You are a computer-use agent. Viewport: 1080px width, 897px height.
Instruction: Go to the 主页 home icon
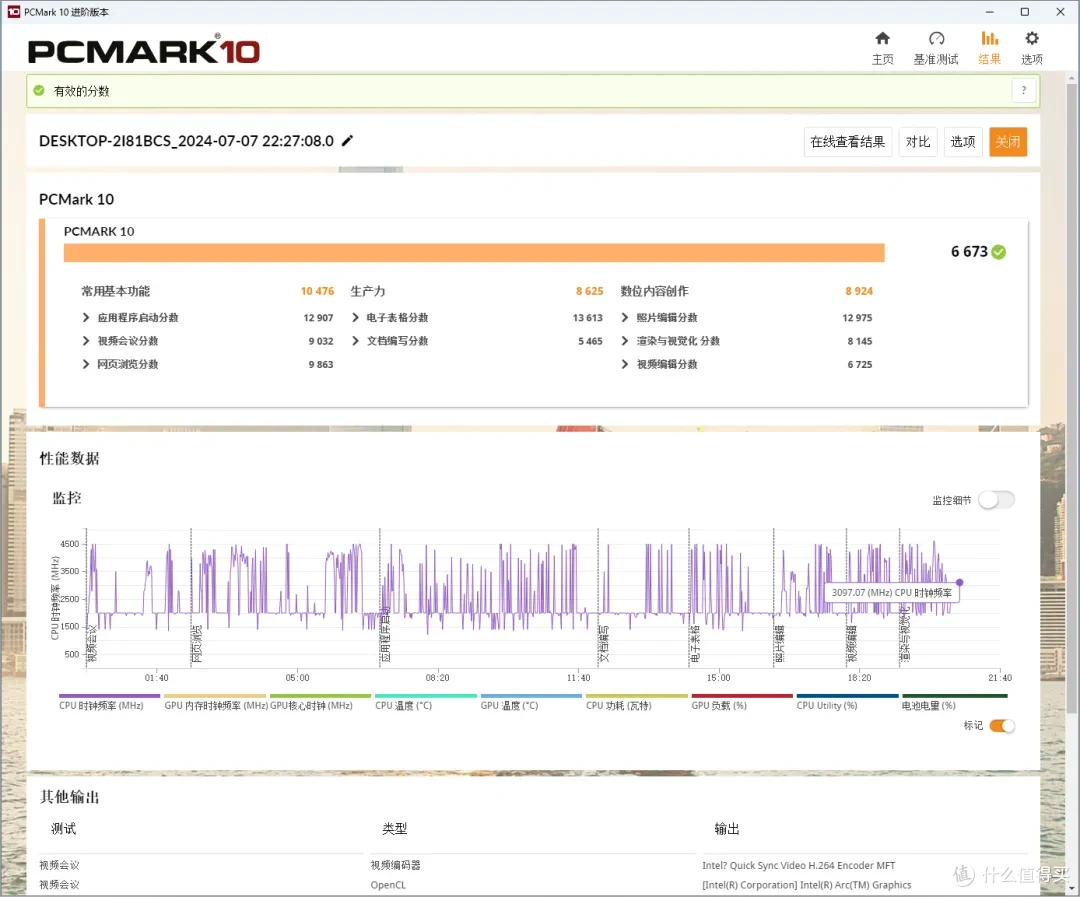pyautogui.click(x=882, y=39)
